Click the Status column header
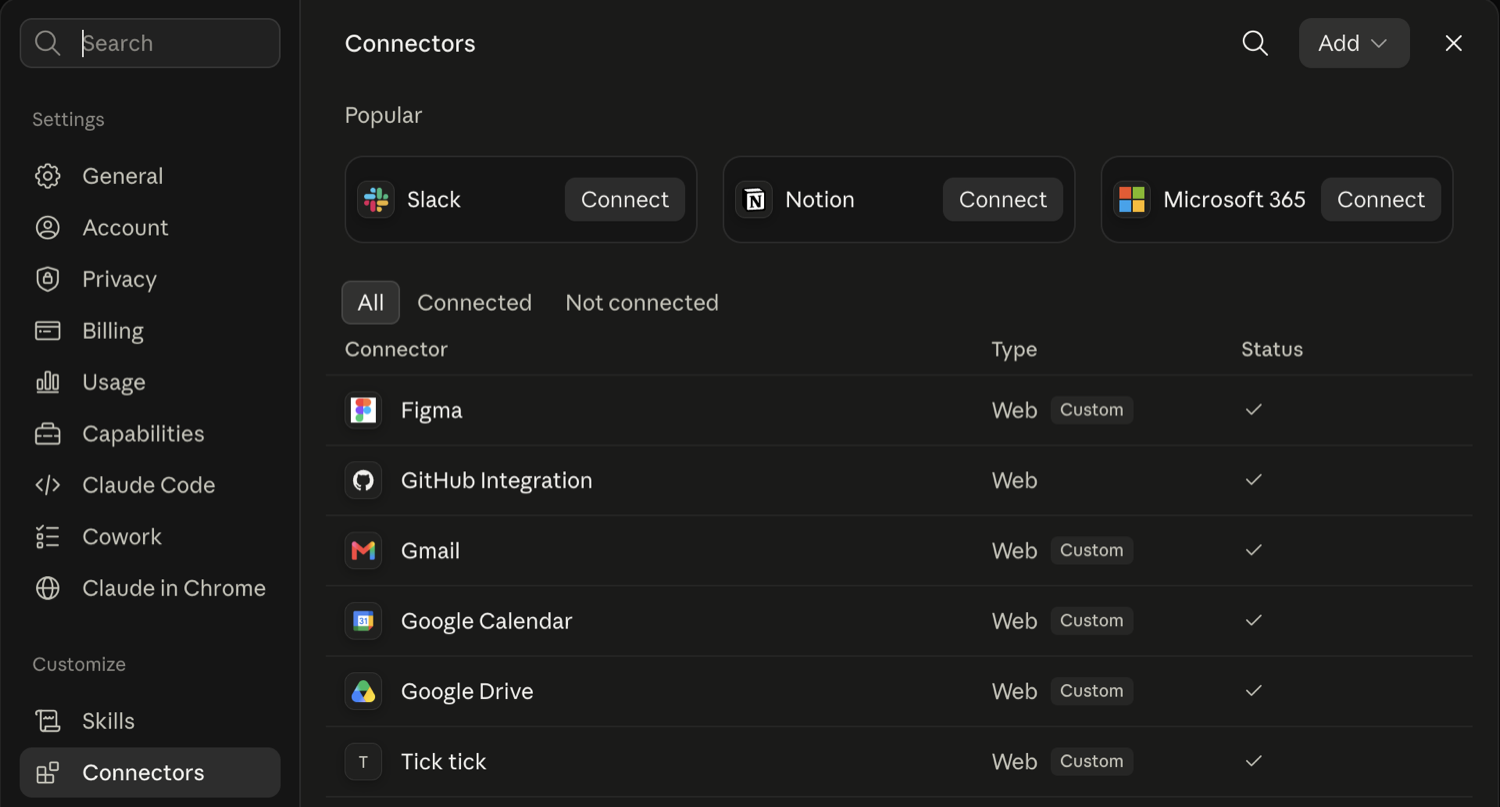Viewport: 1500px width, 807px height. point(1272,349)
